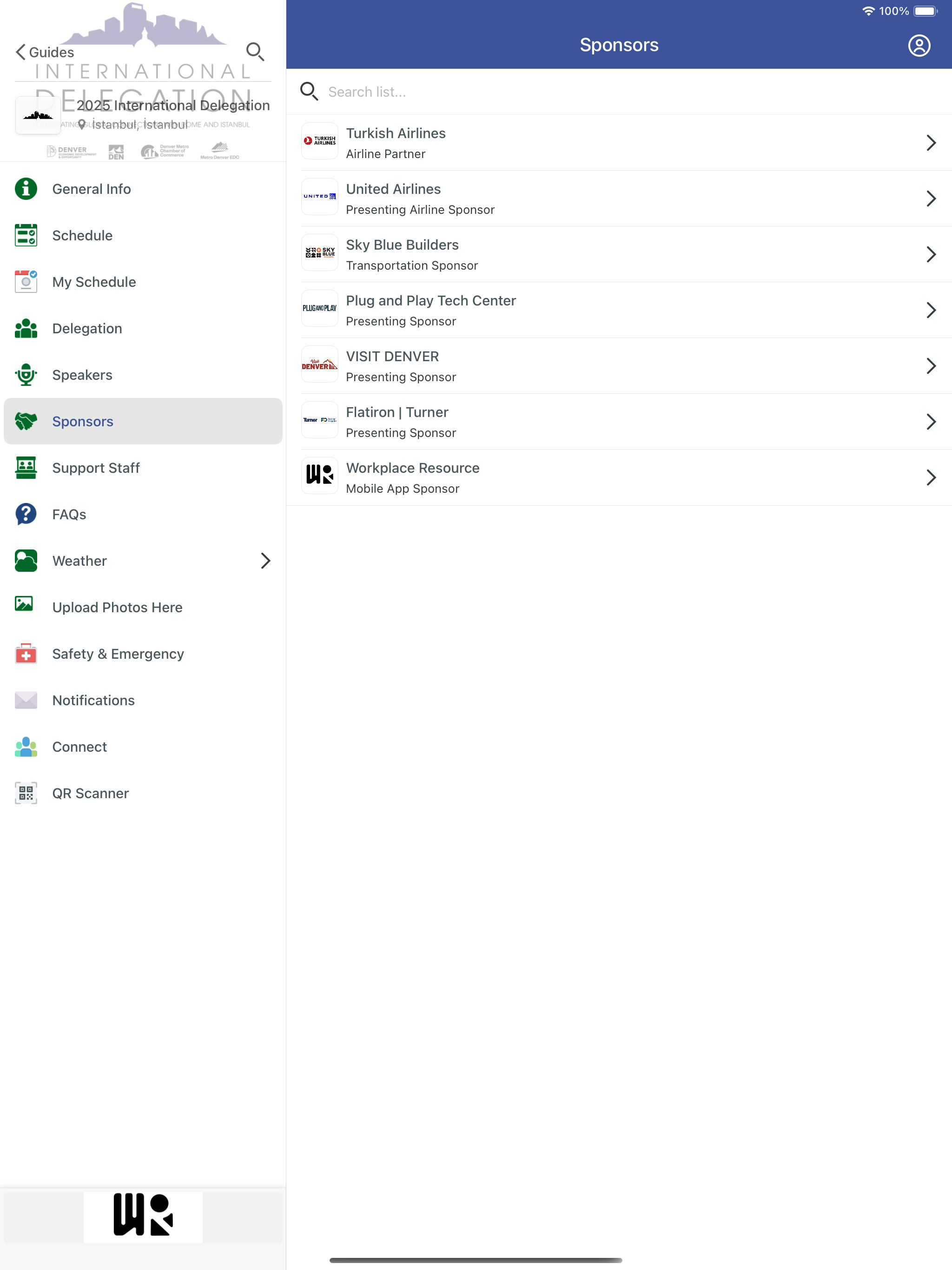
Task: Tap the United Airlines logo
Action: [x=320, y=196]
